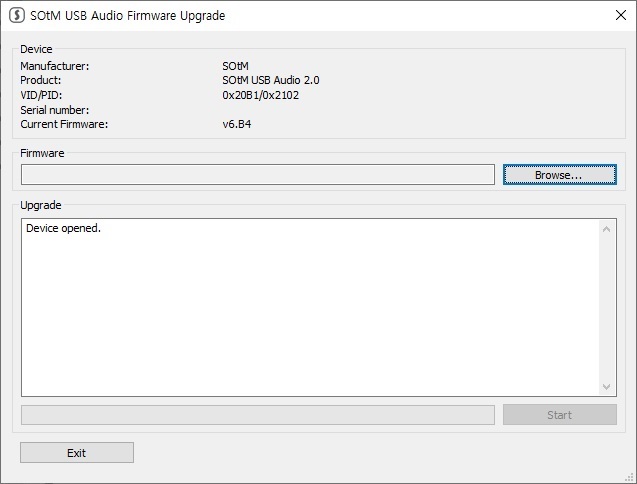
Task: Click the Serial number label
Action: (55, 110)
